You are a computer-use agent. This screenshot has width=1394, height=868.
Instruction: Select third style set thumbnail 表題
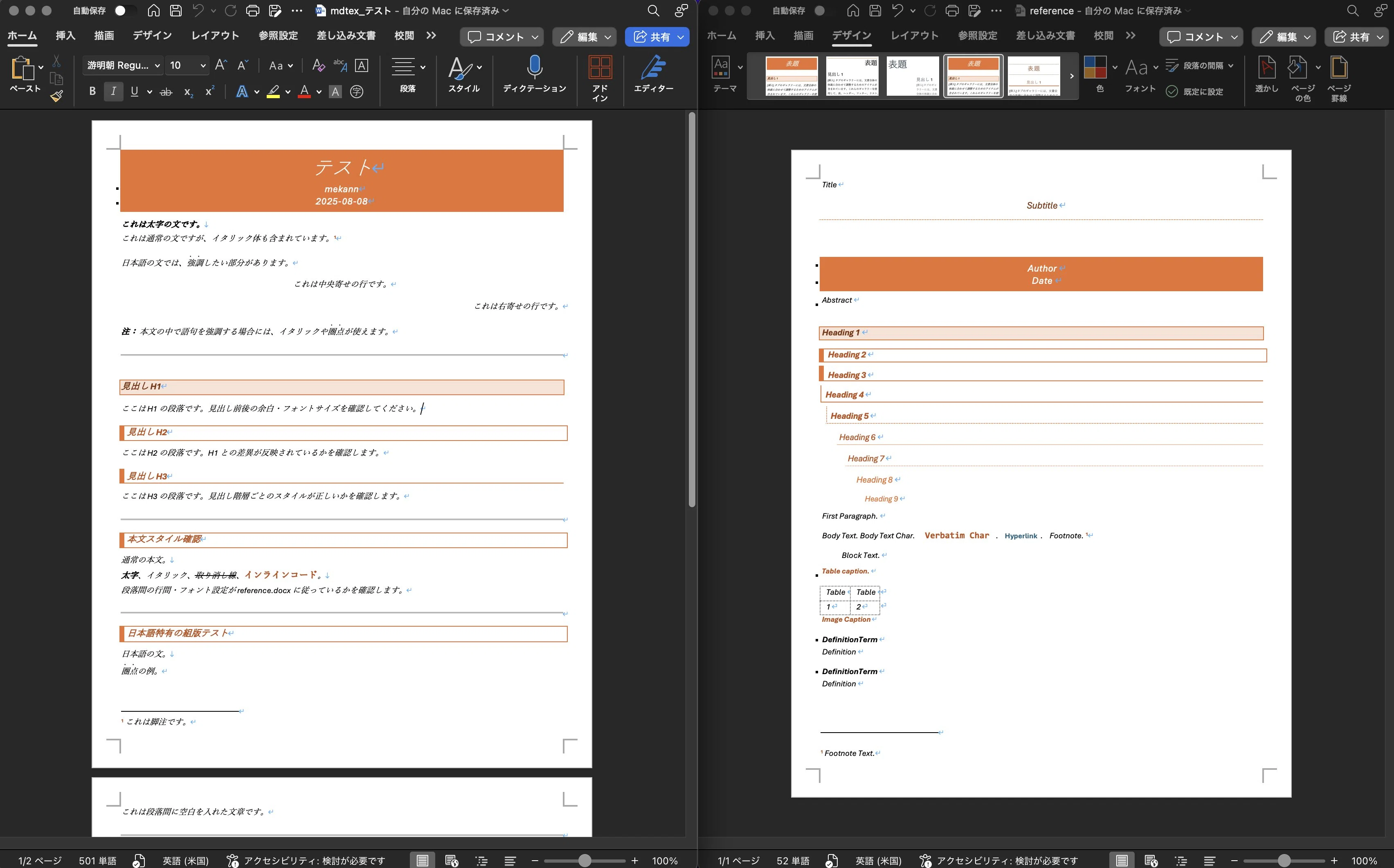pos(913,76)
